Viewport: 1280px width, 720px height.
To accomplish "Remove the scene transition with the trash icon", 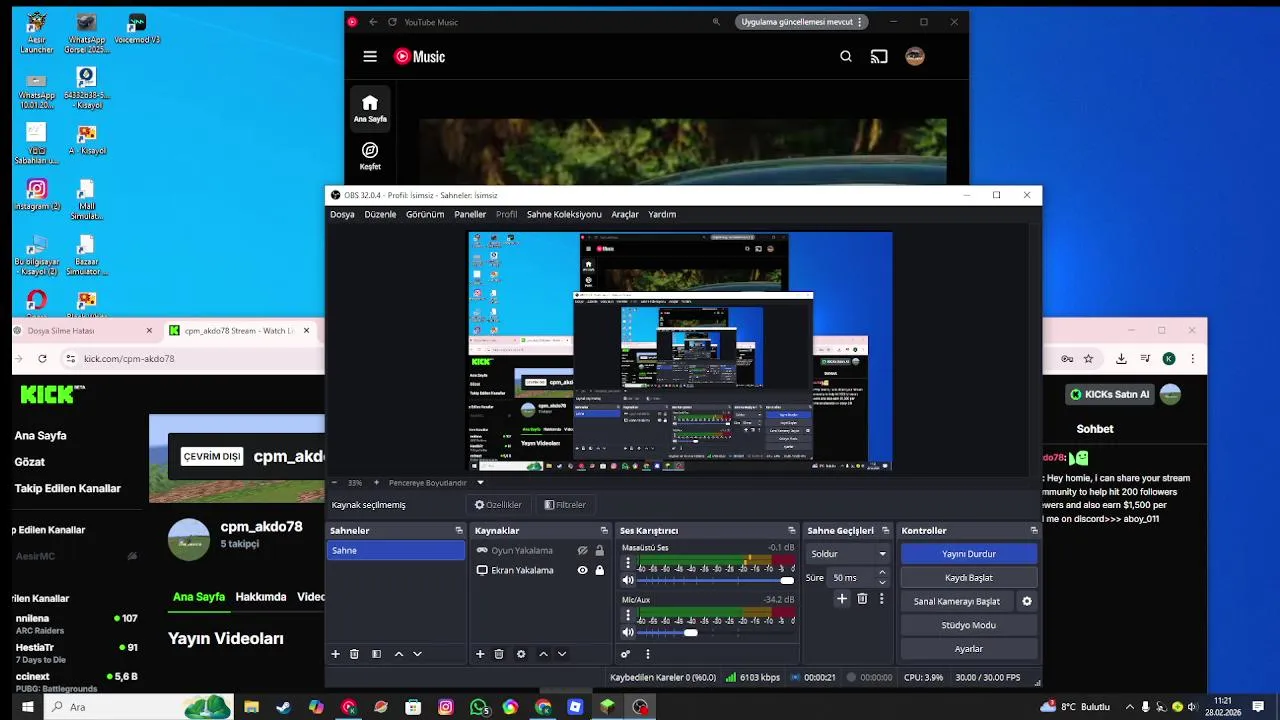I will point(862,599).
